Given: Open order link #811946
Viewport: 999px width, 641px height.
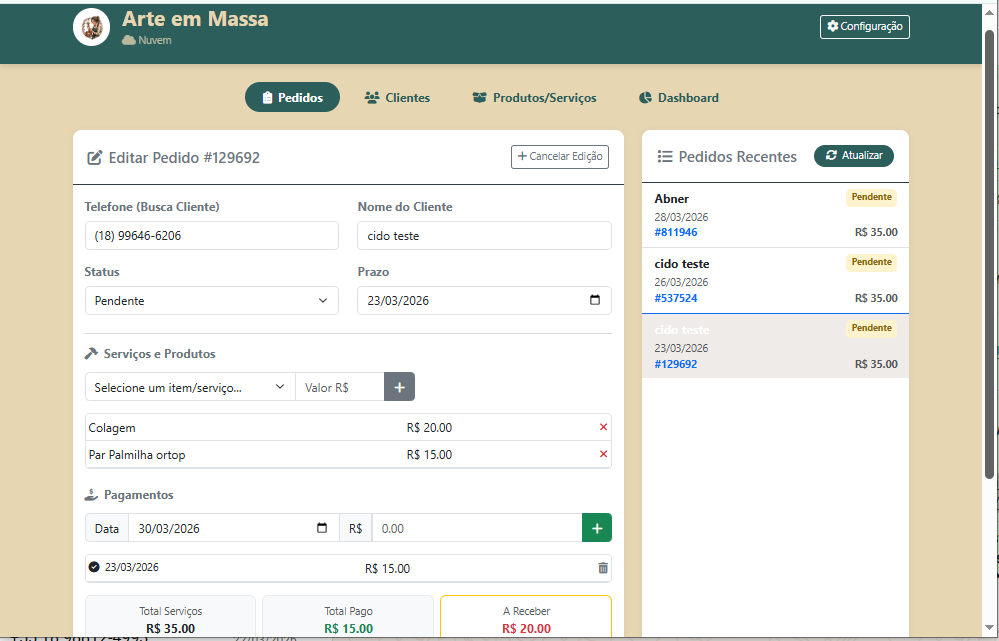Looking at the screenshot, I should 676,232.
